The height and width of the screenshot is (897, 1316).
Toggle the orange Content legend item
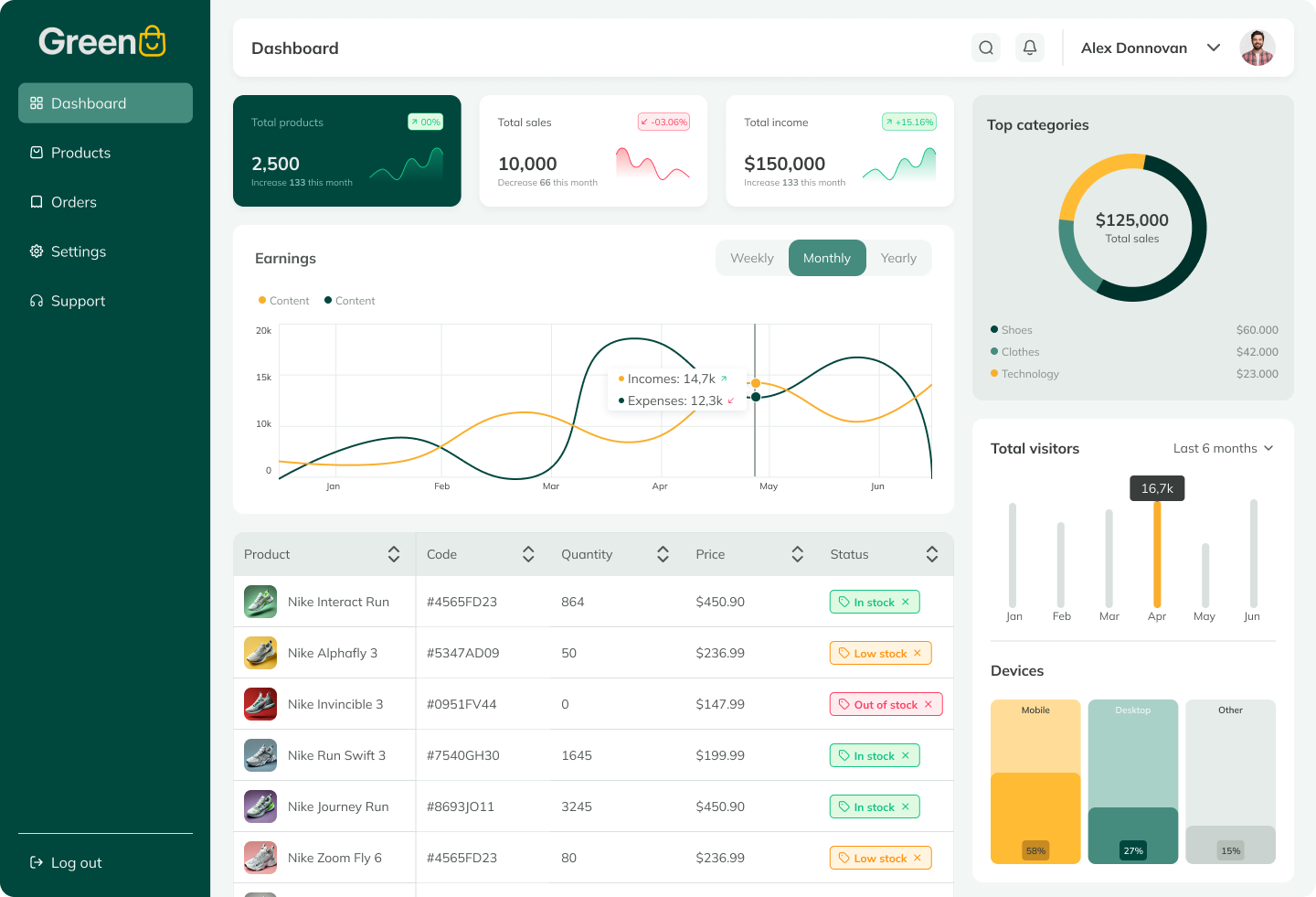click(x=284, y=301)
